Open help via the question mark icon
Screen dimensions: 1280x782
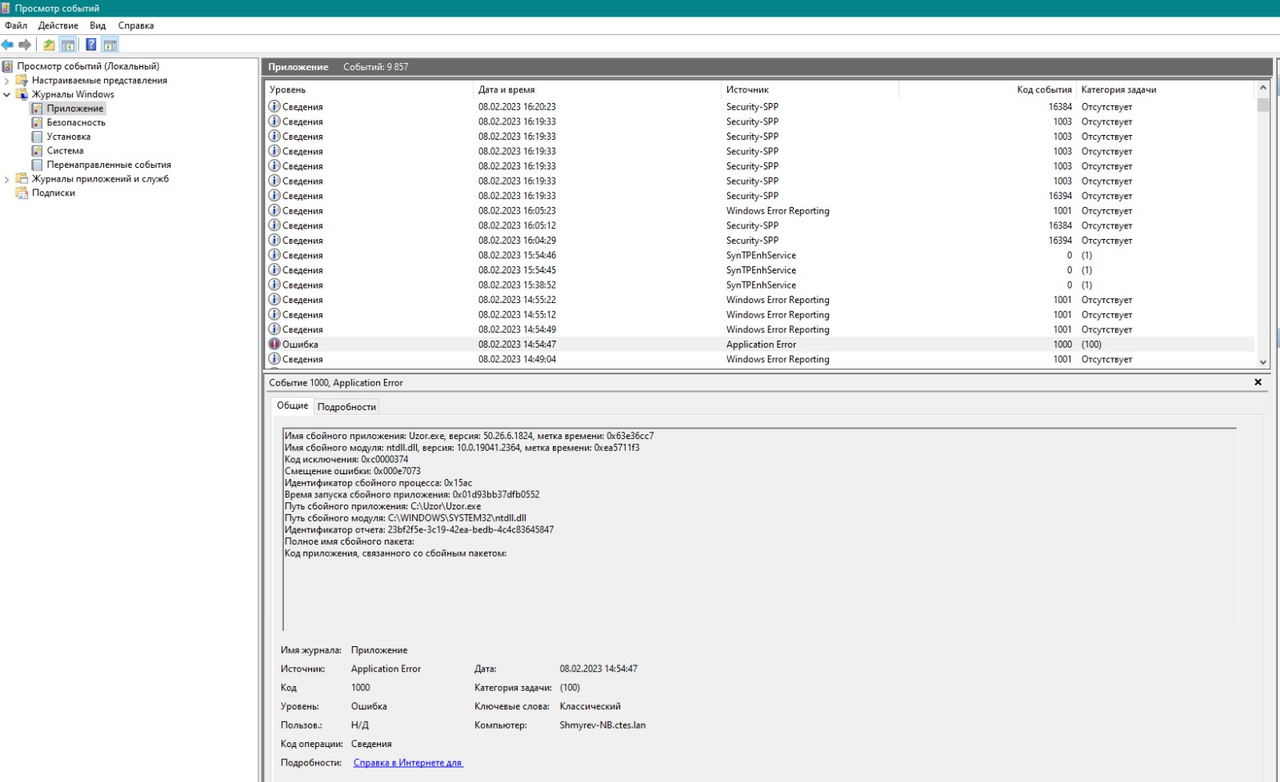(x=91, y=45)
